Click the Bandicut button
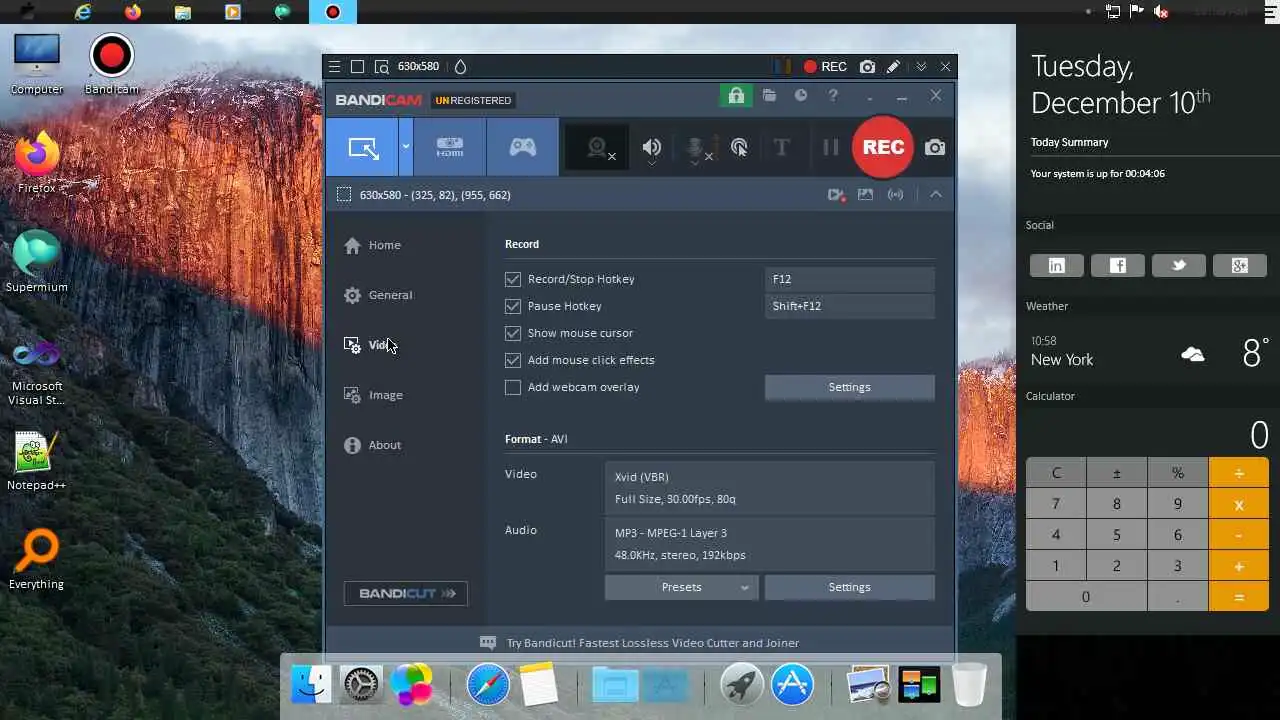Image resolution: width=1280 pixels, height=720 pixels. 406,593
